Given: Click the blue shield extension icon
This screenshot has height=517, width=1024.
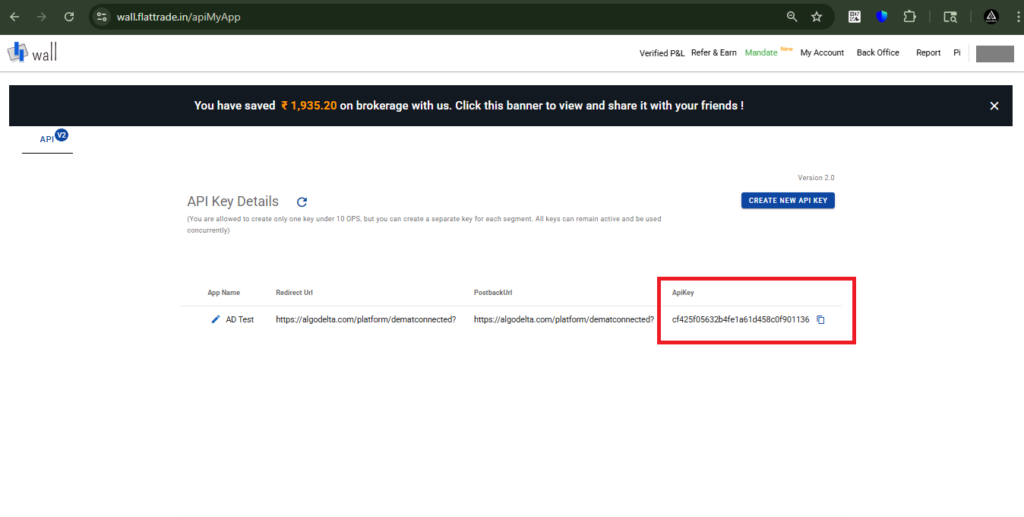Looking at the screenshot, I should click(881, 17).
